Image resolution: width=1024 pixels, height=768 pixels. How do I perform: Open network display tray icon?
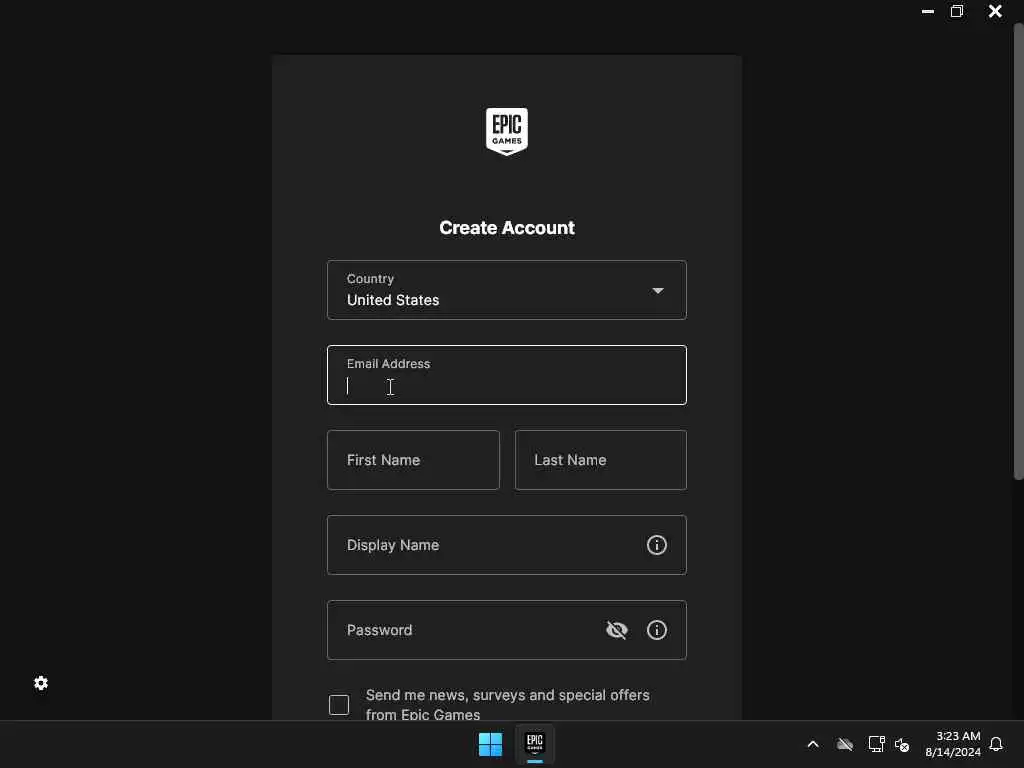pos(876,744)
